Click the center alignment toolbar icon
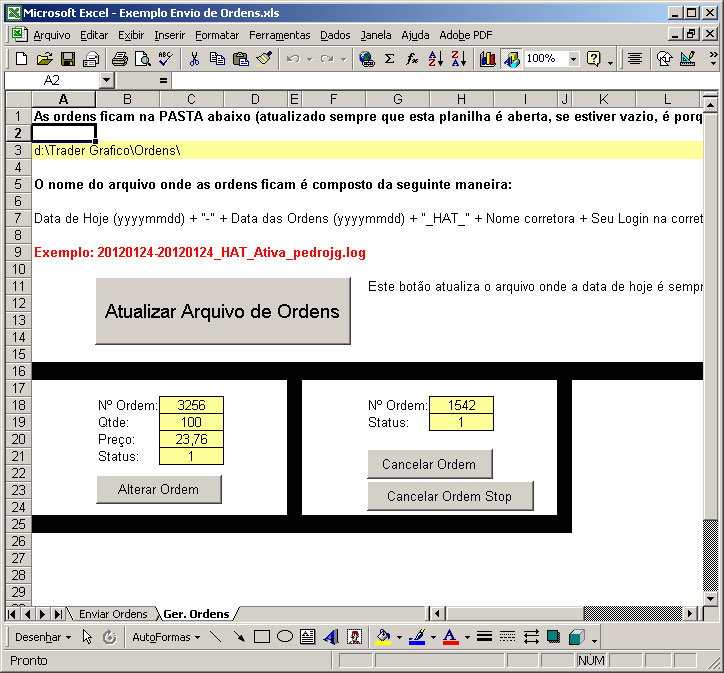This screenshot has height=673, width=724. click(x=635, y=59)
